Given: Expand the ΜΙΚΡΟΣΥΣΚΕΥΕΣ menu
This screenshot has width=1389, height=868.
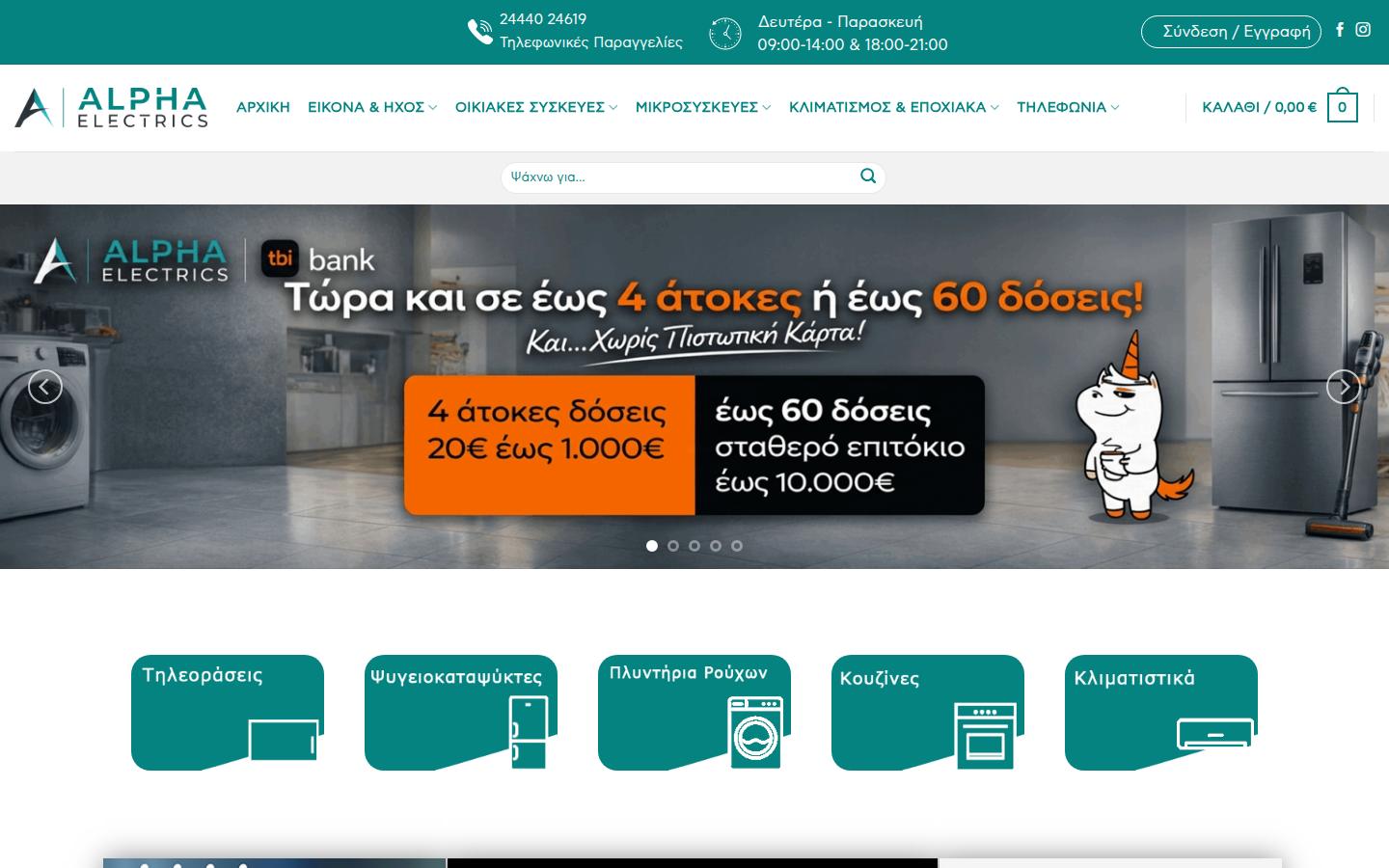Looking at the screenshot, I should click(703, 107).
